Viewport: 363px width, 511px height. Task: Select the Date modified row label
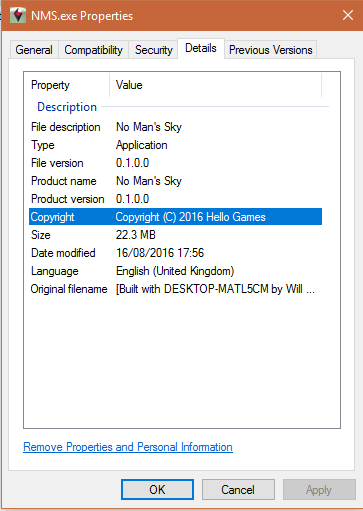[63, 253]
